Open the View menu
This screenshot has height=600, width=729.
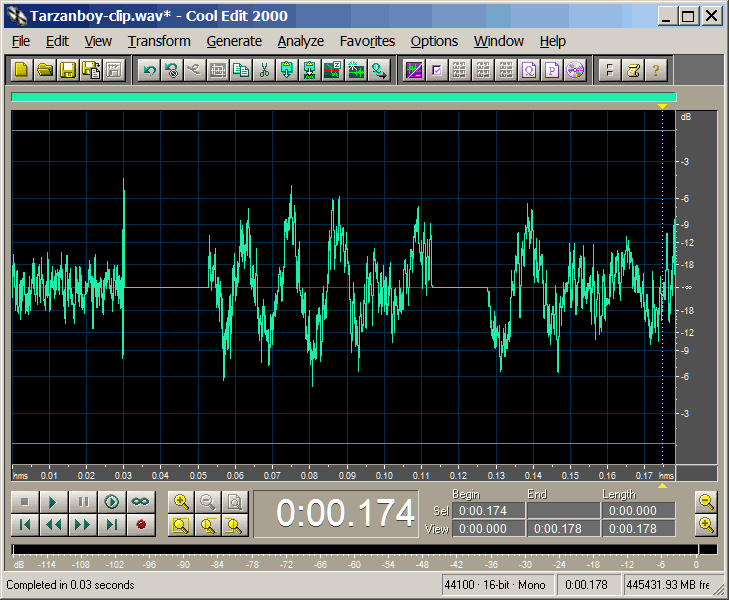(98, 41)
